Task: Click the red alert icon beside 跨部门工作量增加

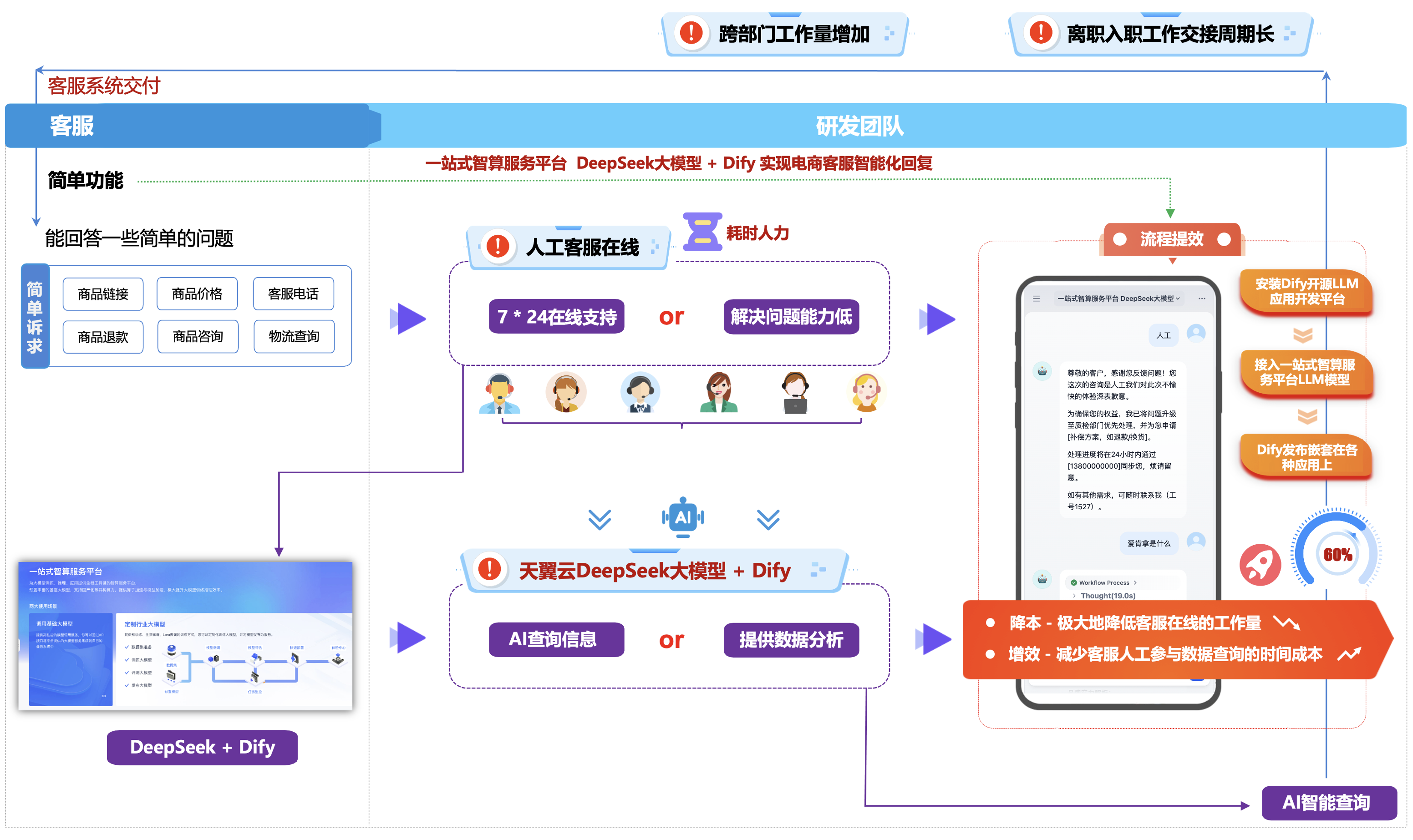Action: click(x=691, y=32)
